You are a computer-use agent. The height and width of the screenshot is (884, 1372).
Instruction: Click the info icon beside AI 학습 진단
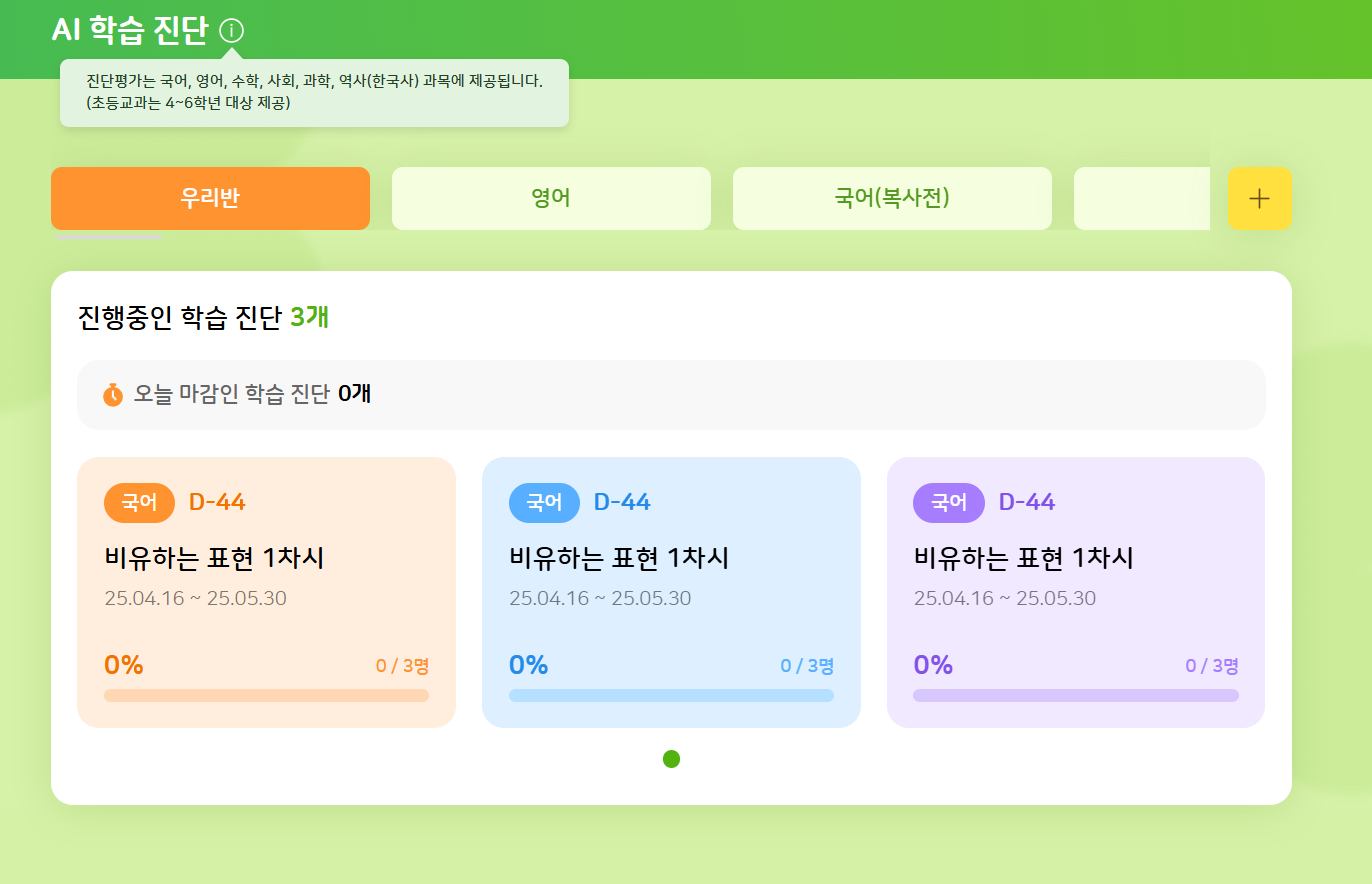(231, 31)
